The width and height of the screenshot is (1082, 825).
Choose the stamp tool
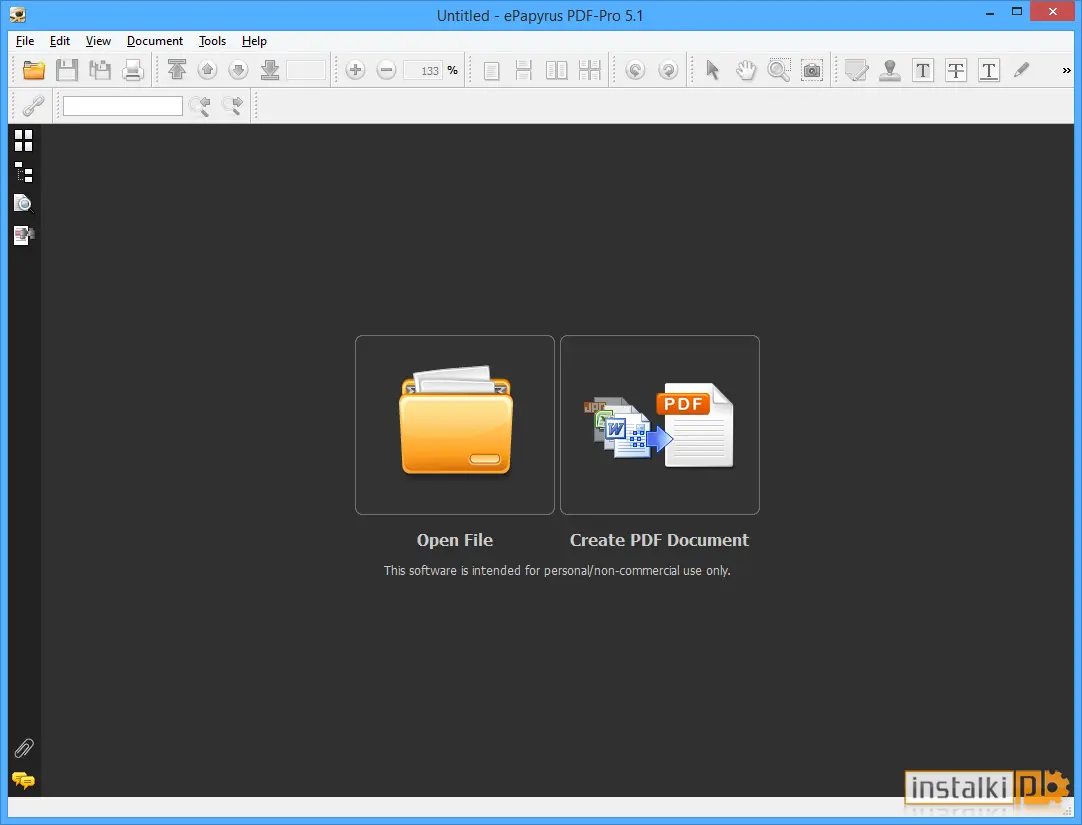tap(889, 70)
